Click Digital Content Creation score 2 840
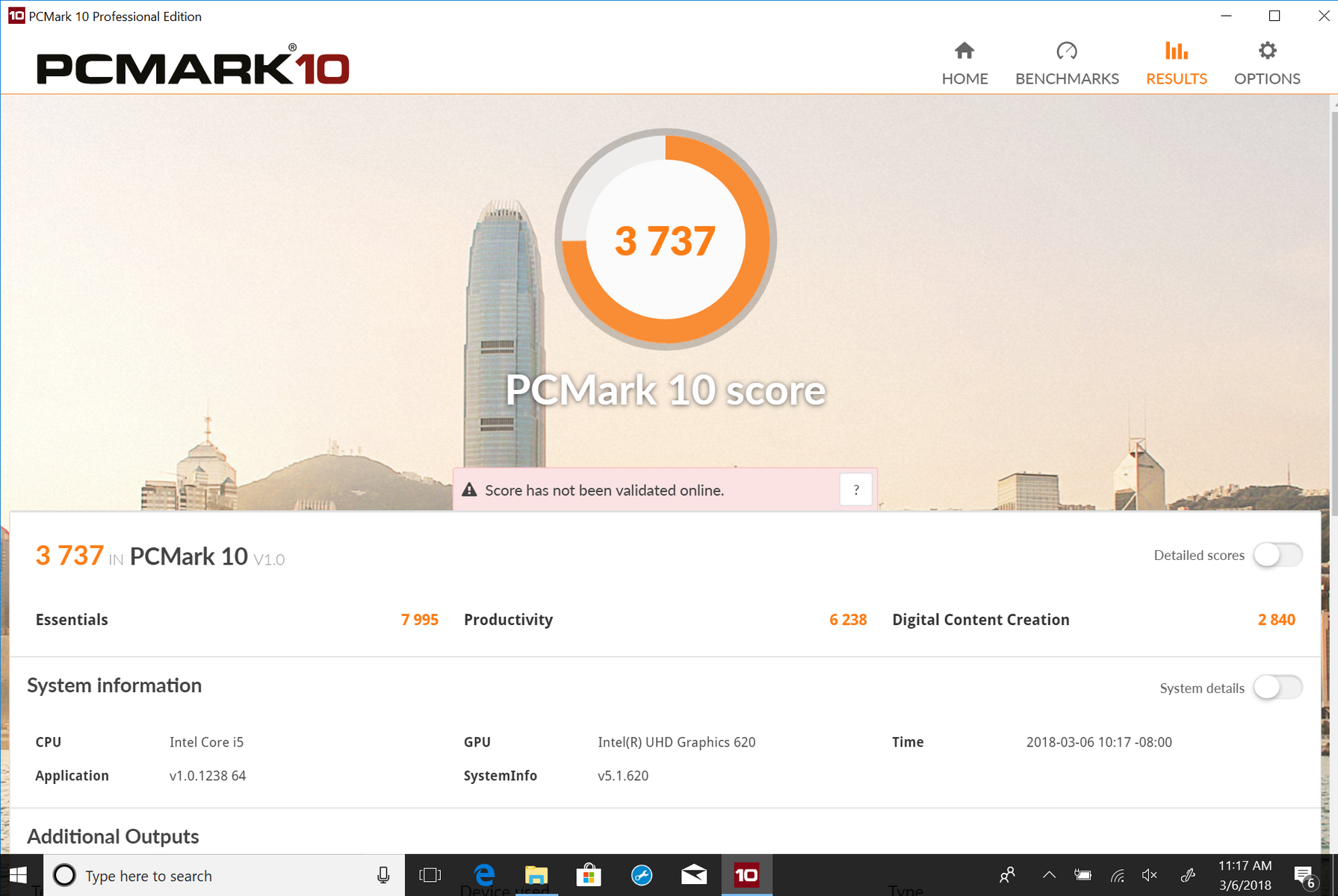This screenshot has width=1338, height=896. tap(1276, 620)
